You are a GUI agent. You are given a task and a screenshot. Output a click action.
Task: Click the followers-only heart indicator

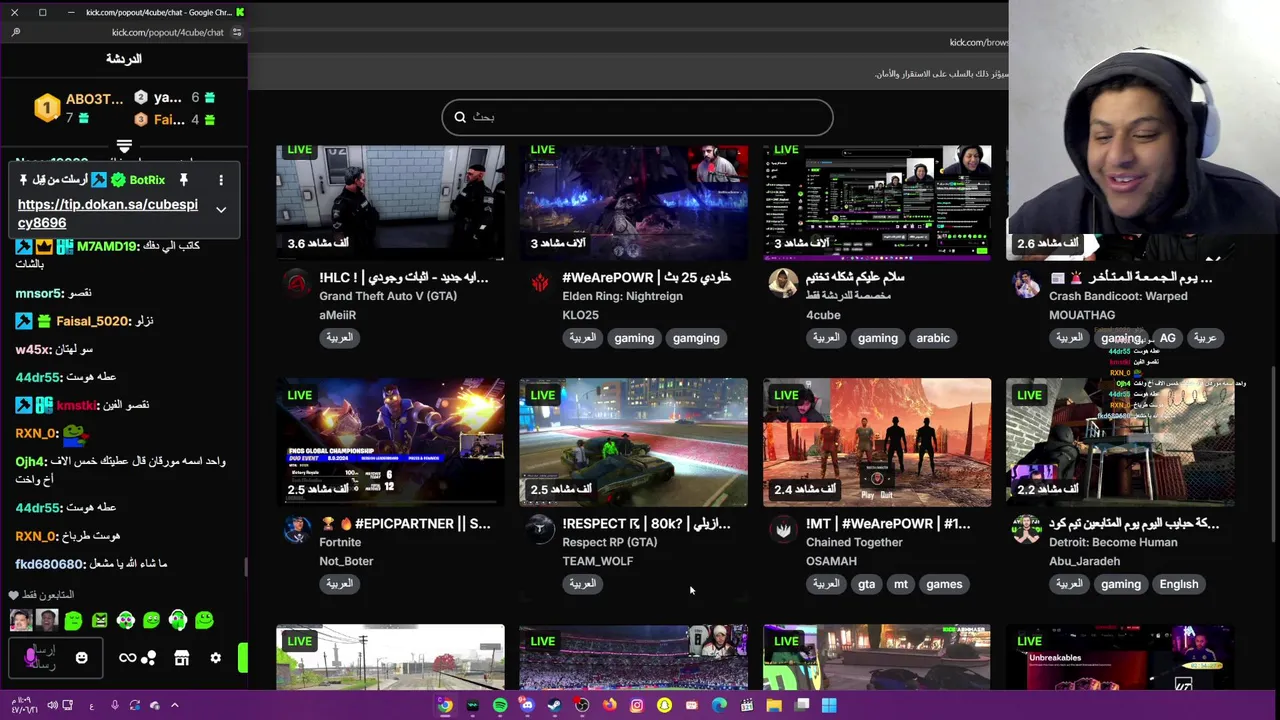point(14,595)
